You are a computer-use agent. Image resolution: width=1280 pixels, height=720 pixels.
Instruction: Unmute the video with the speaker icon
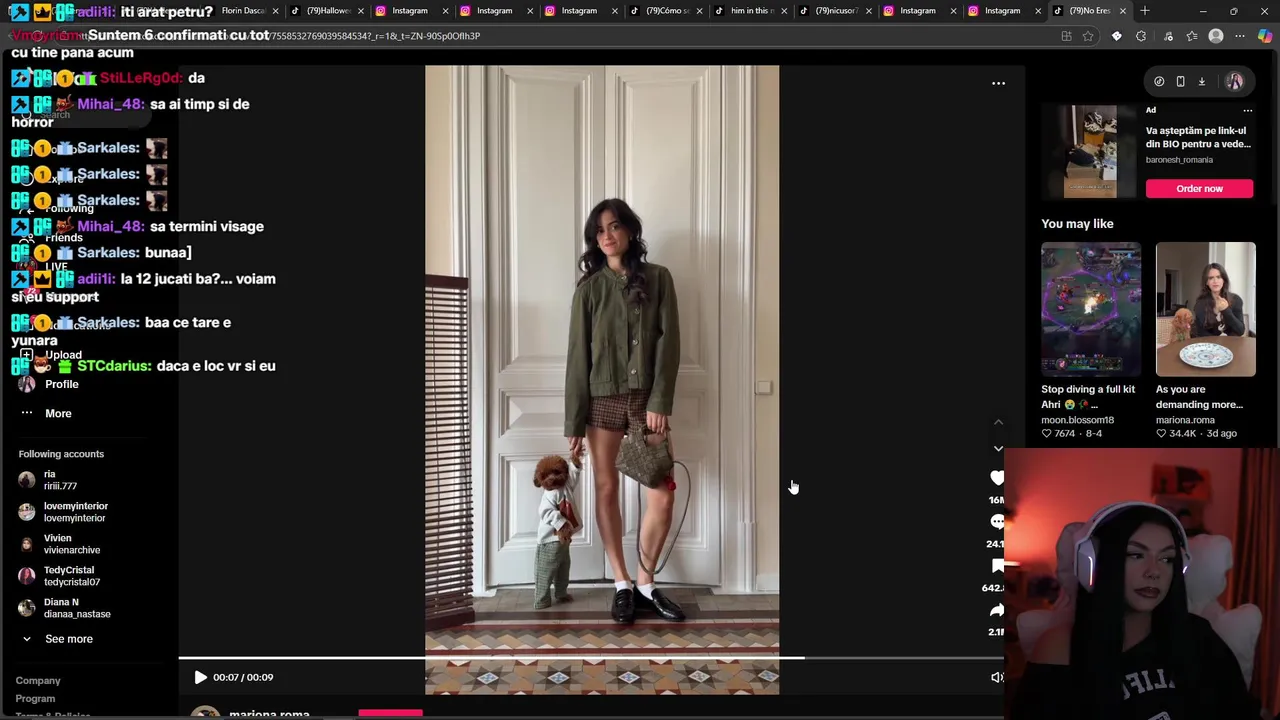pos(996,677)
